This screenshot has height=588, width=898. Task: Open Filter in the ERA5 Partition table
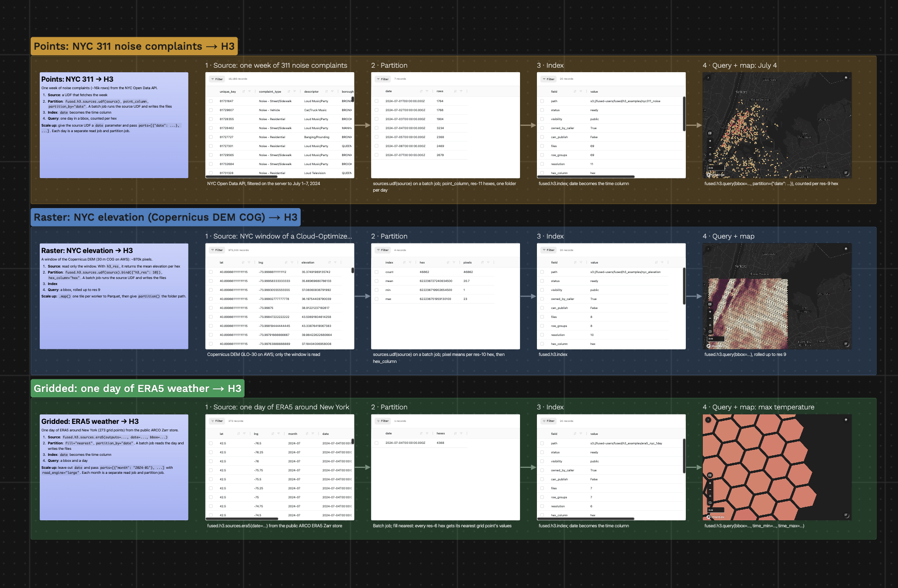(383, 421)
